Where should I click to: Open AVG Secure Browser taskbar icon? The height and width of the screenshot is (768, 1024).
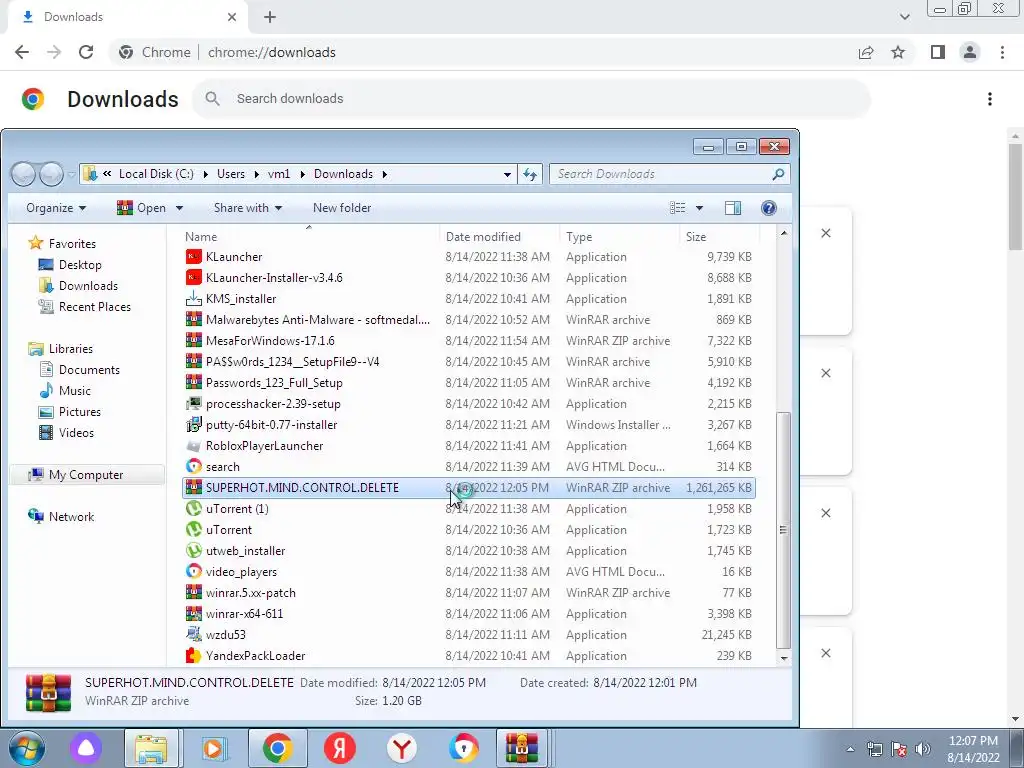[464, 748]
